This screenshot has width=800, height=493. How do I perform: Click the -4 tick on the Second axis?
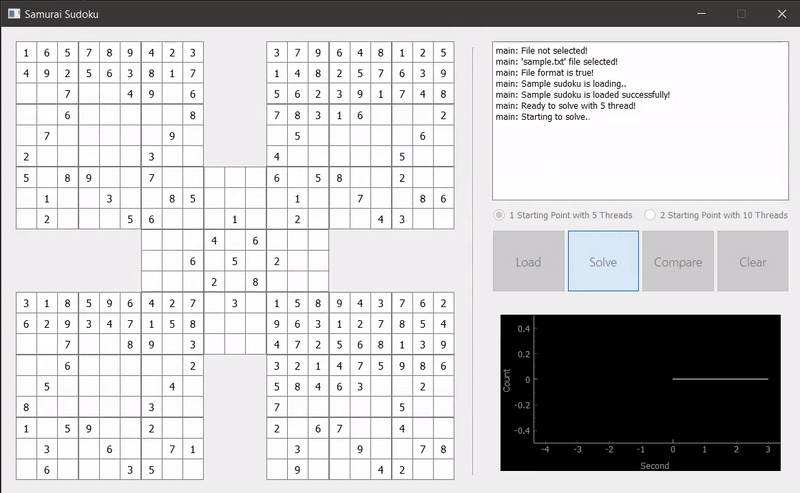545,449
